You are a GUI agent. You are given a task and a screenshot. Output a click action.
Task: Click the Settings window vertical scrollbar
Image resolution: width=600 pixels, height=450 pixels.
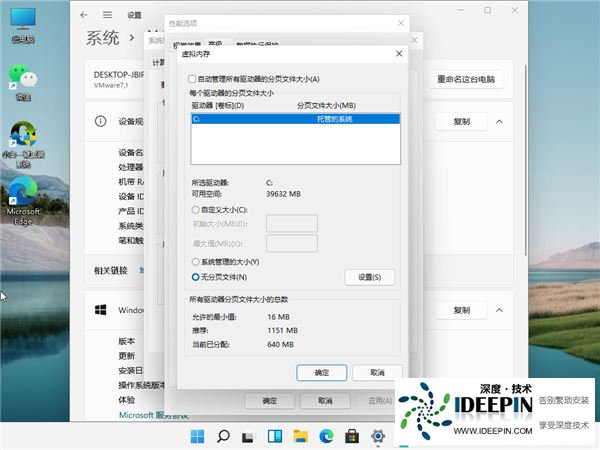(x=526, y=161)
